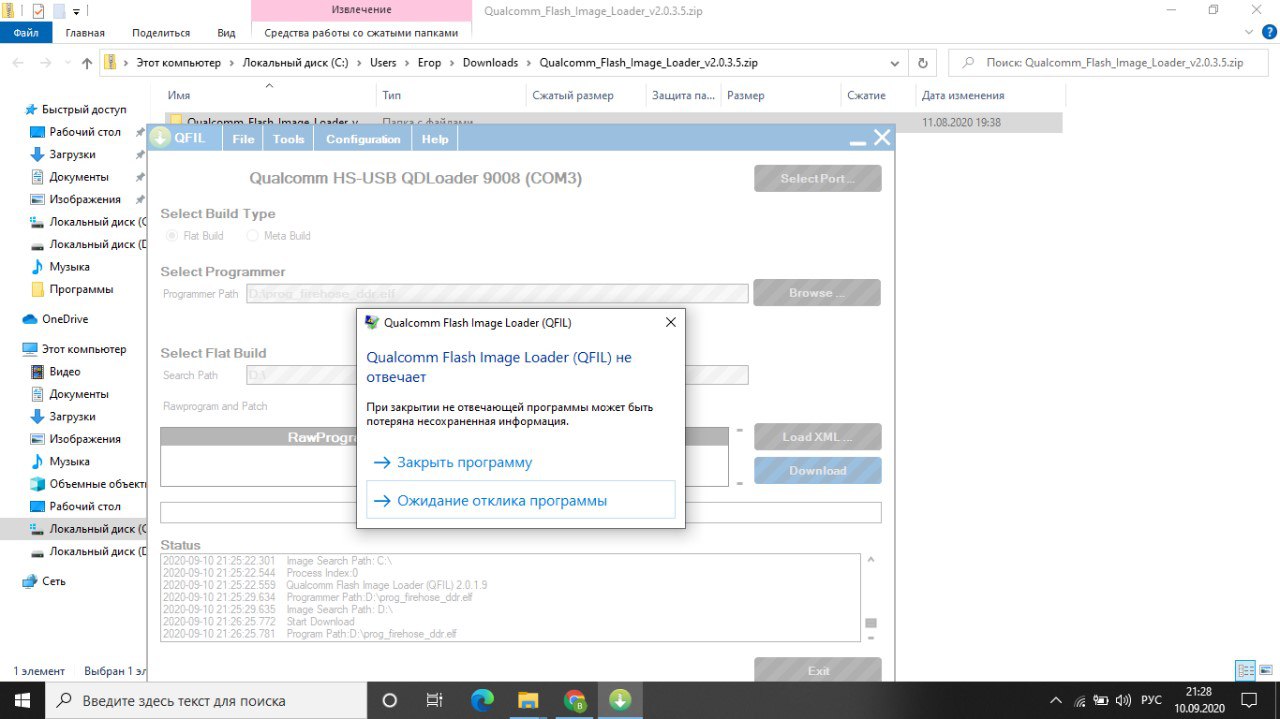Click the Programmer Path input field
The image size is (1280, 719).
pos(497,293)
